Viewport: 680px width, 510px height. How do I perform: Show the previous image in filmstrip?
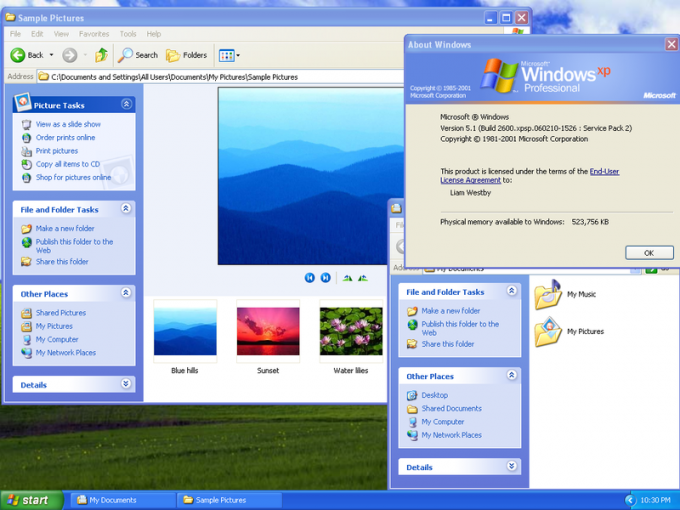coord(310,278)
